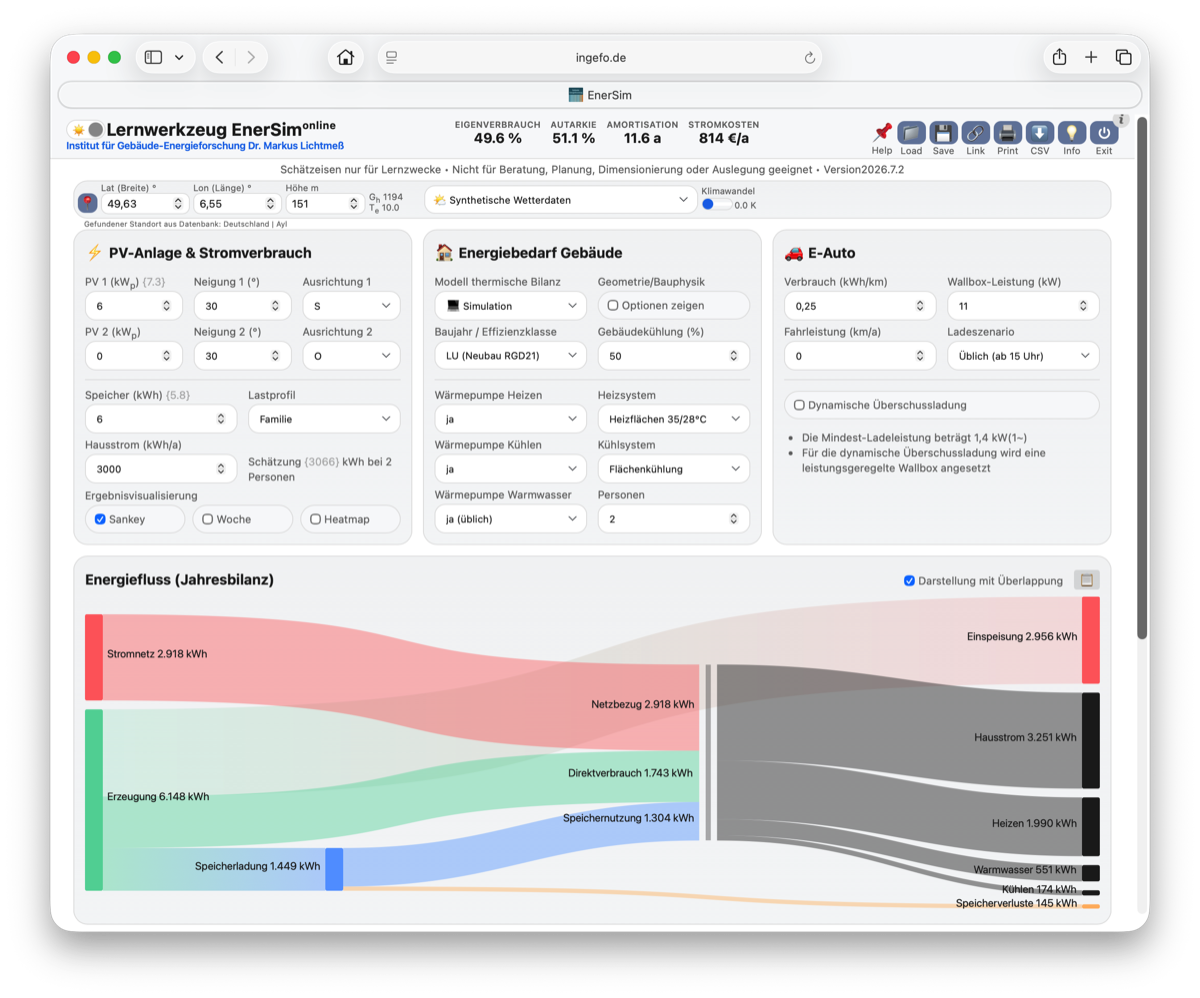Screen dimensions: 1200x998
Task: Open the Info lightbulb icon
Action: 1071,133
